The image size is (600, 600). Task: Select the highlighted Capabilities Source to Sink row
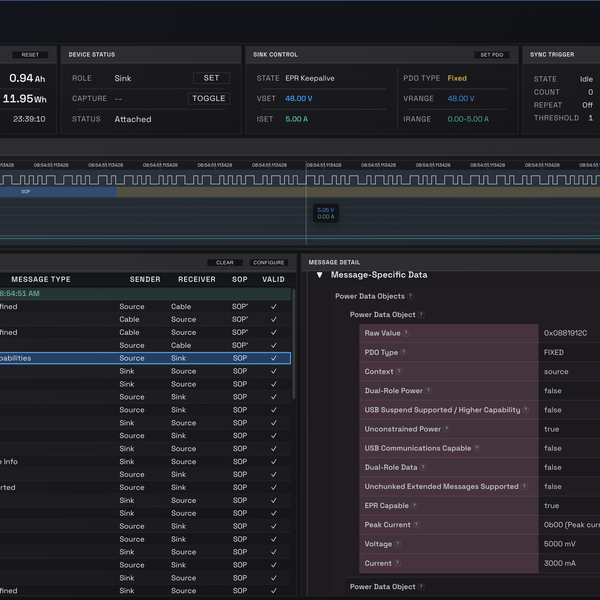click(x=145, y=358)
